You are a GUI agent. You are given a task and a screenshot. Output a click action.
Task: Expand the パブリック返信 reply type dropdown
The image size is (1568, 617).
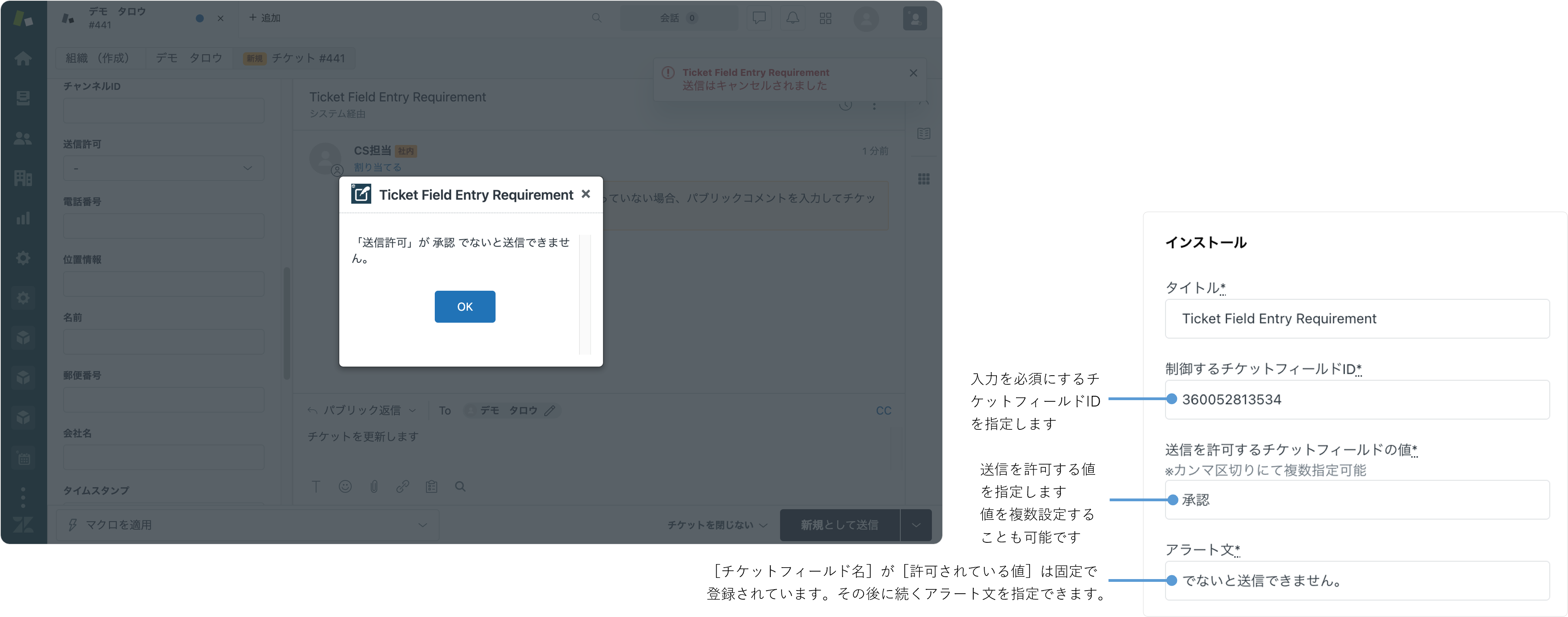pyautogui.click(x=362, y=411)
